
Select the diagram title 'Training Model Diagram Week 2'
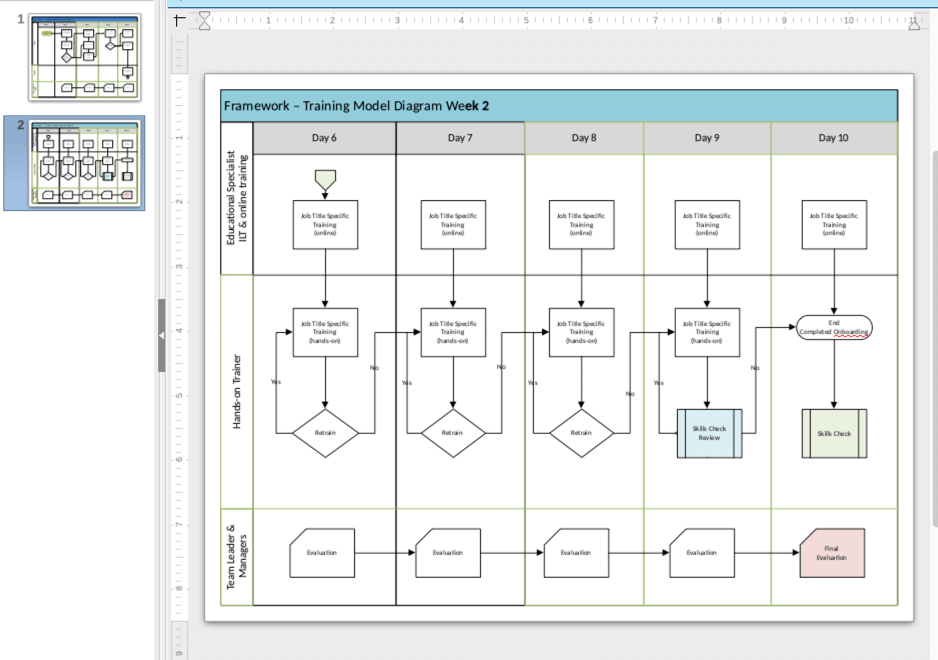tap(357, 106)
